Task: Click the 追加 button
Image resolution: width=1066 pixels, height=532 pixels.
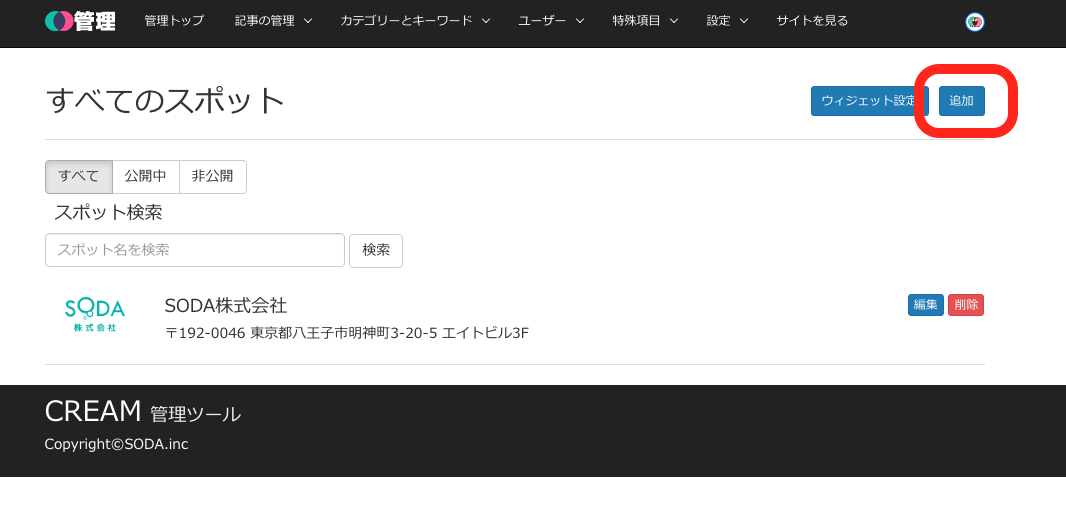Action: [961, 101]
